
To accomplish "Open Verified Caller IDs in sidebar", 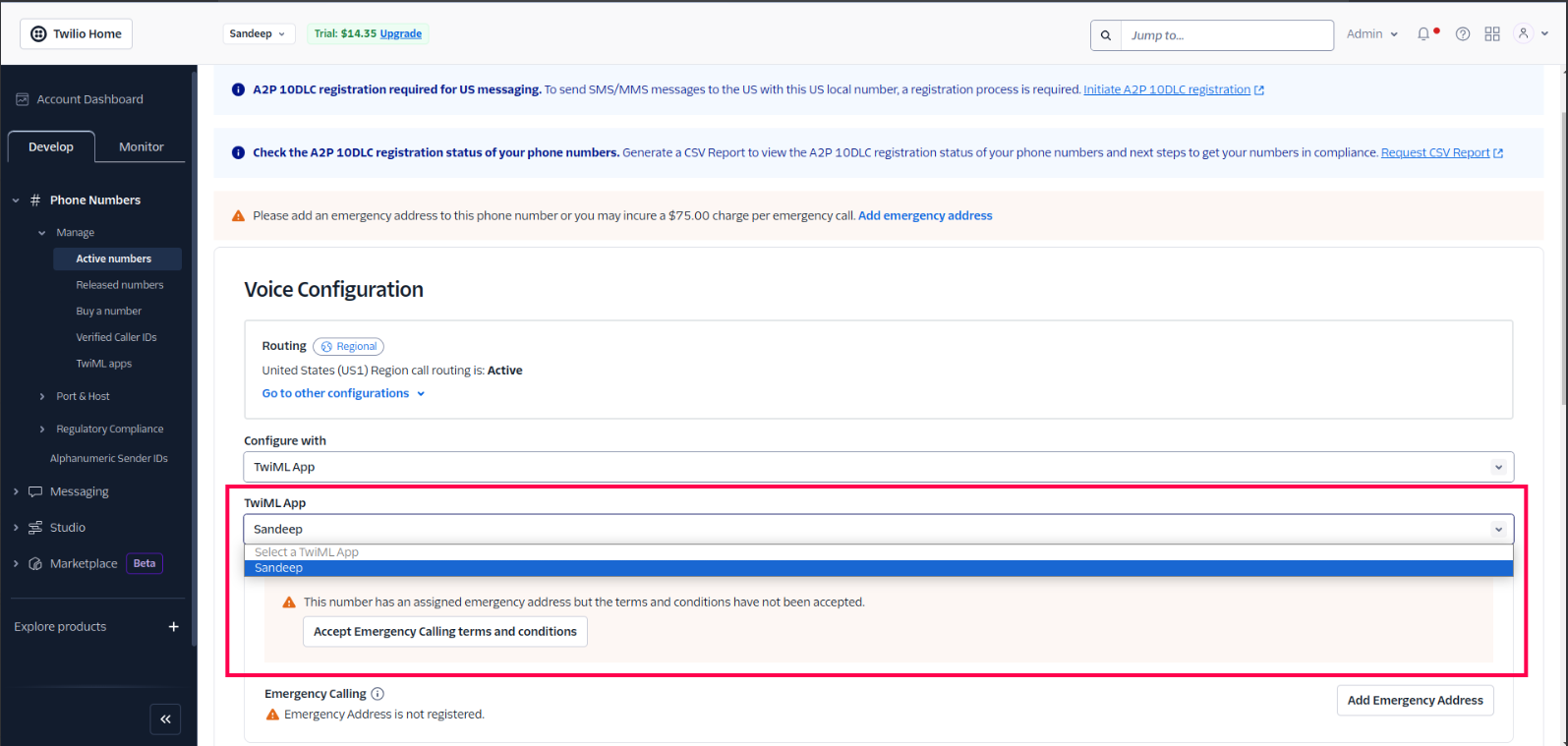I will (116, 337).
